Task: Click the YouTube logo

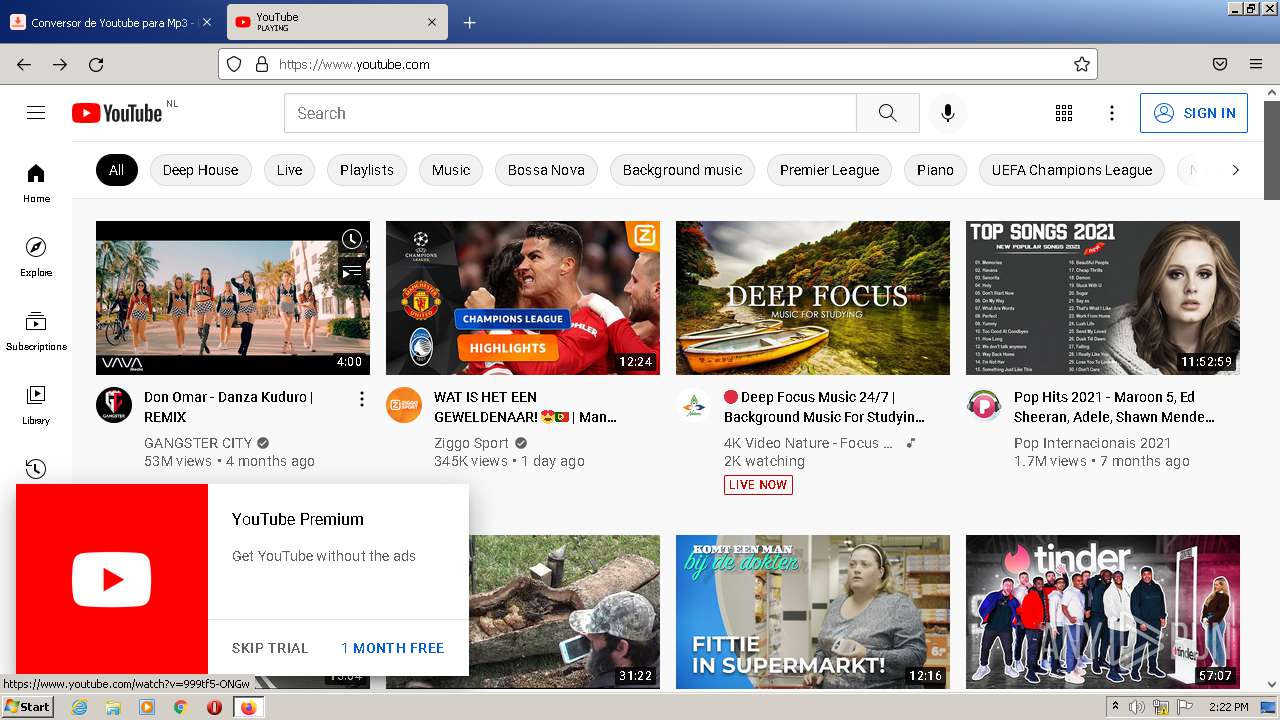Action: pos(117,113)
